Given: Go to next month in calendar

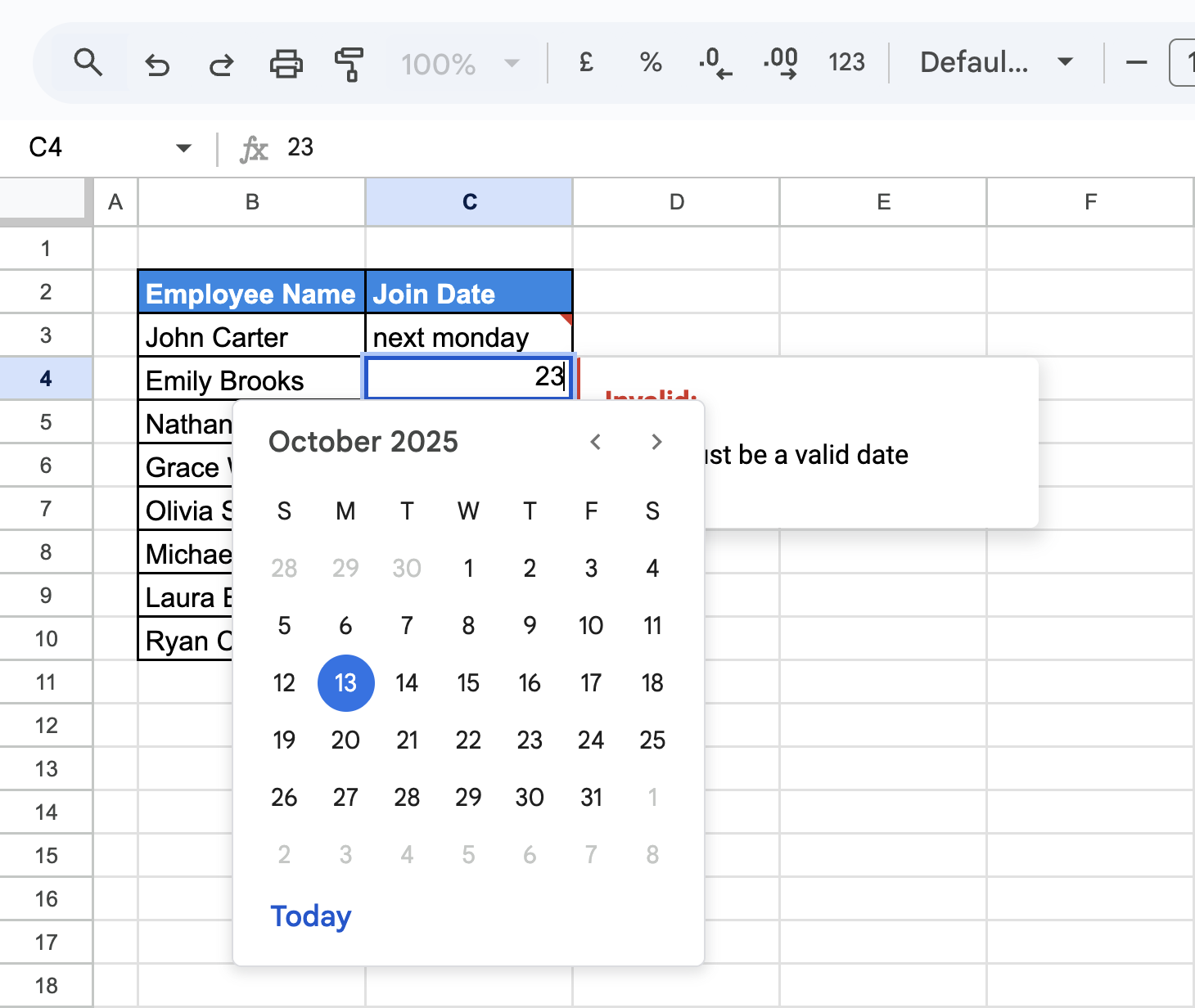Looking at the screenshot, I should coord(656,442).
